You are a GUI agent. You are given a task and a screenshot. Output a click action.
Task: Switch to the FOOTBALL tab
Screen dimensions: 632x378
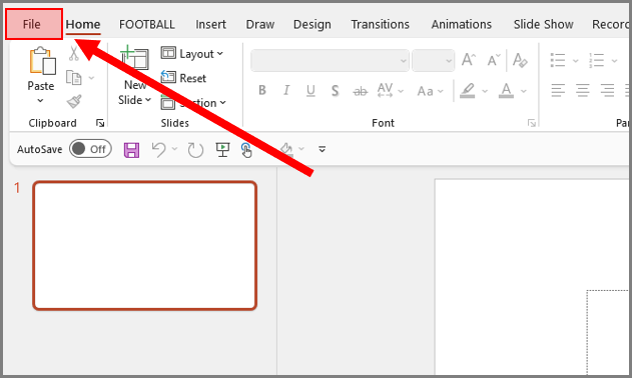pos(147,24)
